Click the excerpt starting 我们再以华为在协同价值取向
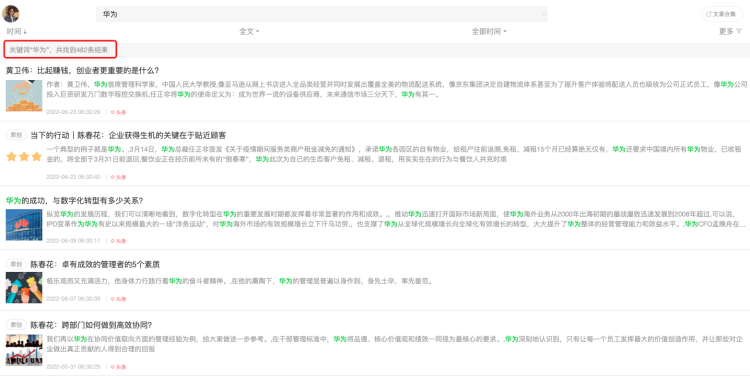 (x=395, y=344)
